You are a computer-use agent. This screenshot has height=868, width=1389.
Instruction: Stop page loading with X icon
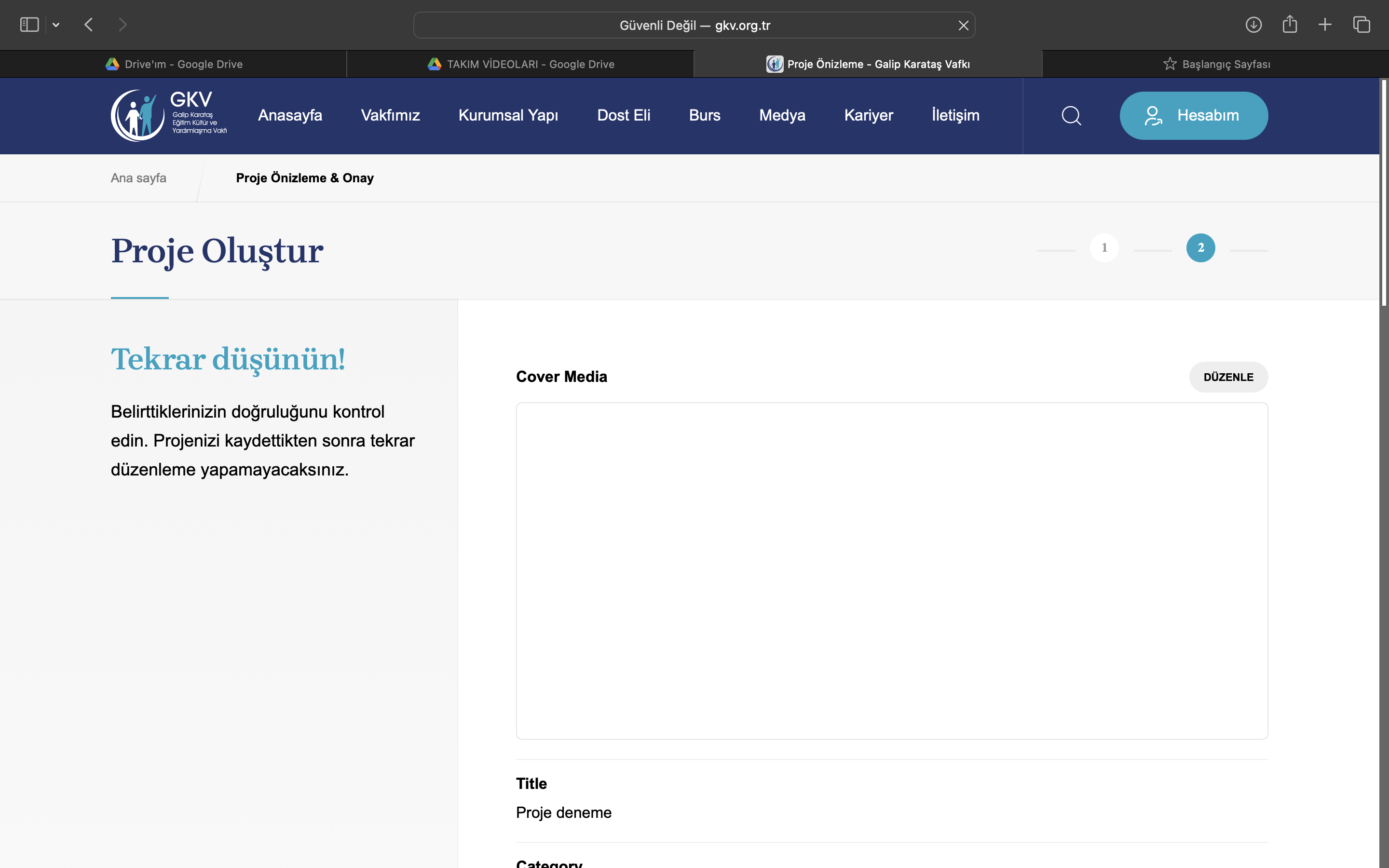(963, 25)
